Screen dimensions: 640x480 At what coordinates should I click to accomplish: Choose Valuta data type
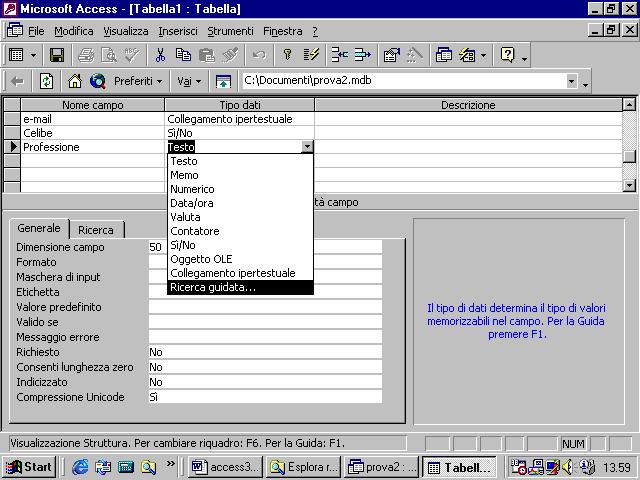coord(240,217)
